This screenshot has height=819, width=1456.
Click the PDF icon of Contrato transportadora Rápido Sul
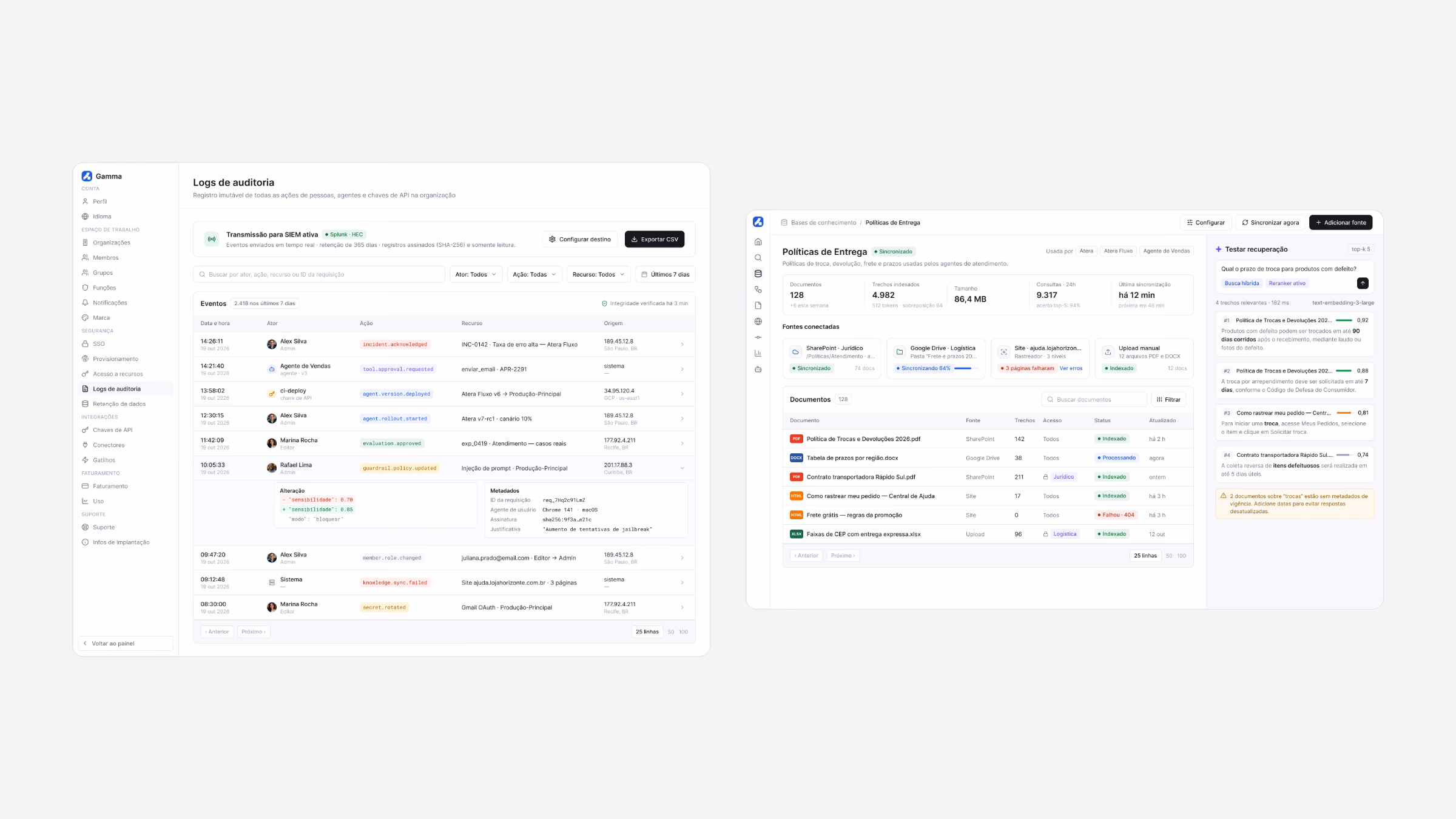point(796,477)
